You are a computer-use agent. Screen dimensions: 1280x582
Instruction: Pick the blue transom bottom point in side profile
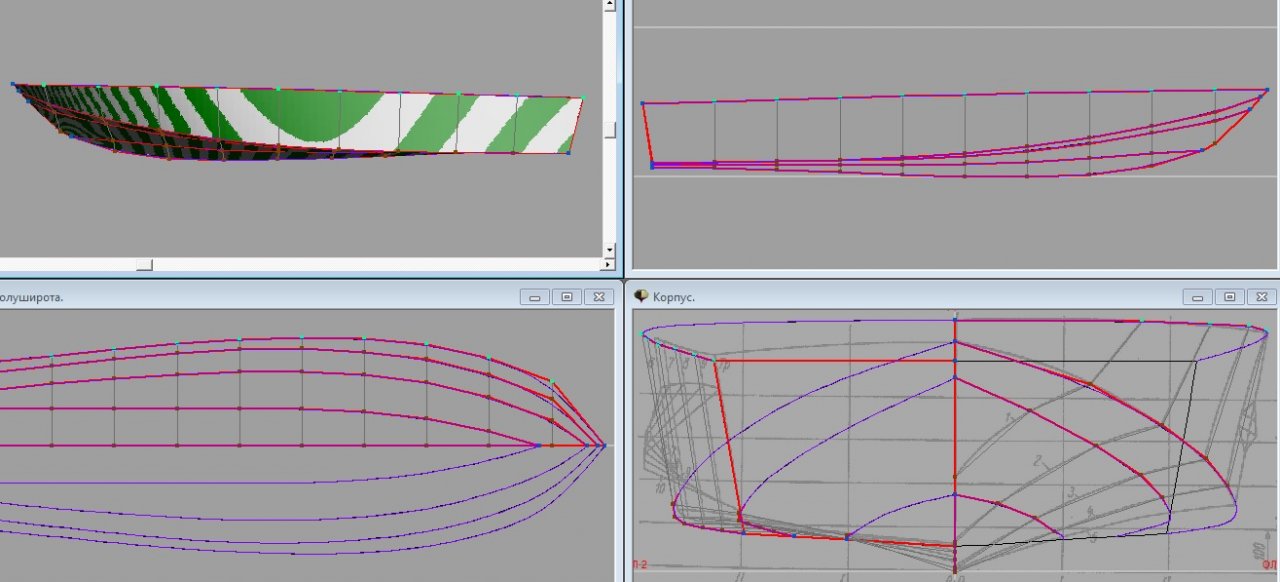pyautogui.click(x=652, y=165)
